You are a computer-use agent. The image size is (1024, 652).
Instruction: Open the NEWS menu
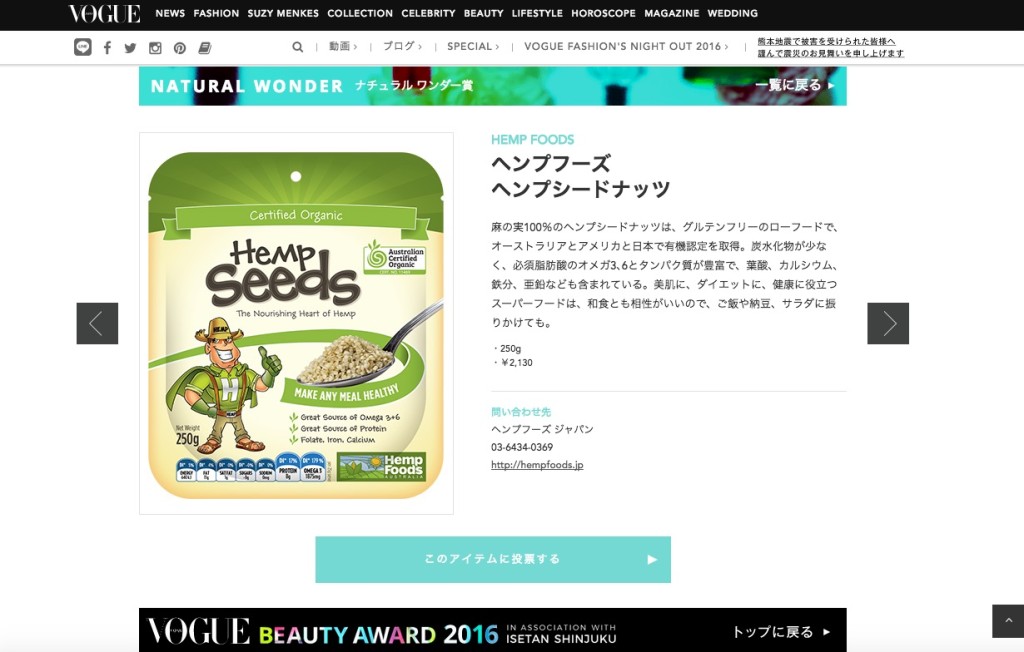(x=170, y=13)
